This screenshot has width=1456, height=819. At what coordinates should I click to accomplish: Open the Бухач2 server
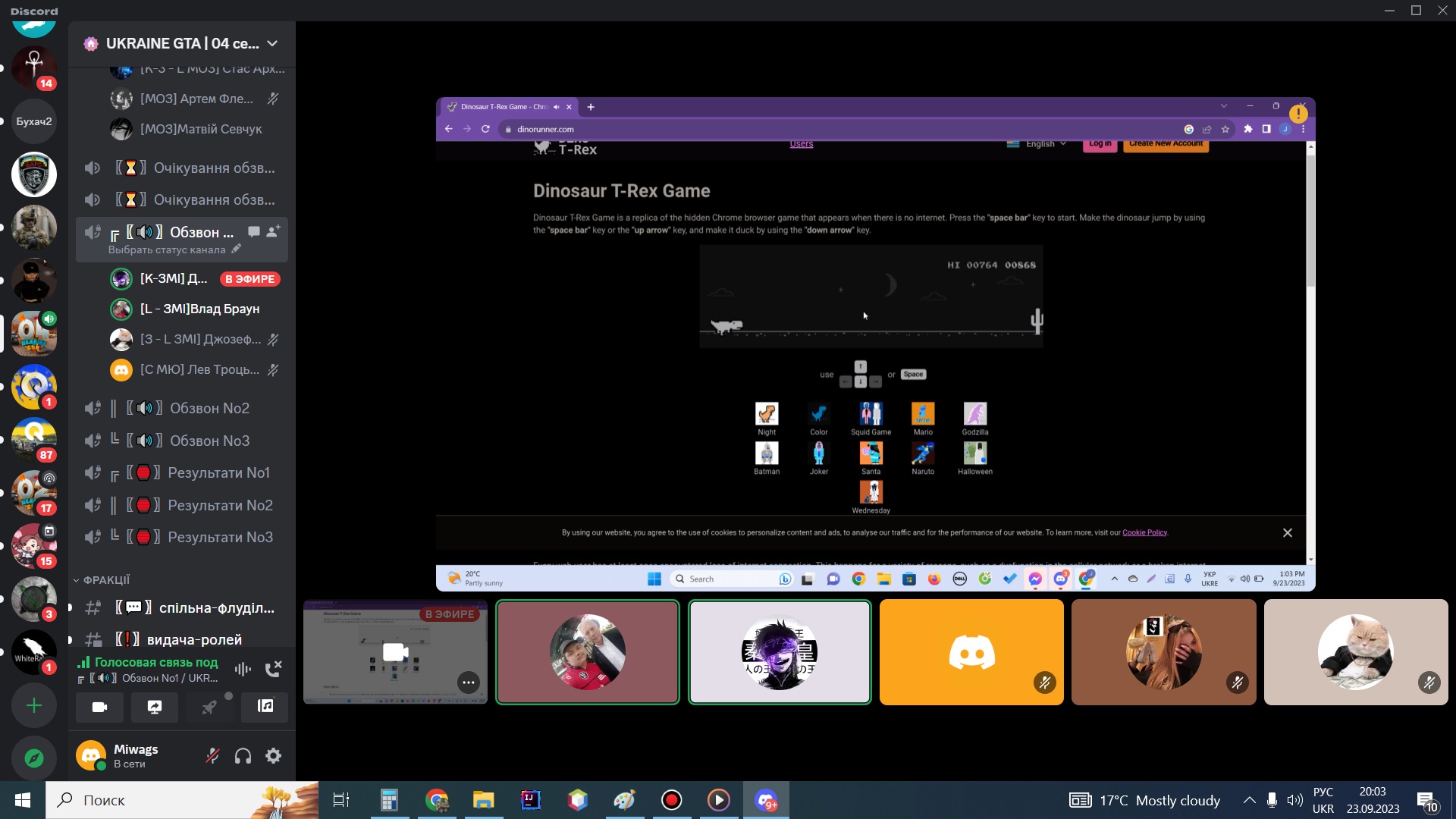[34, 121]
